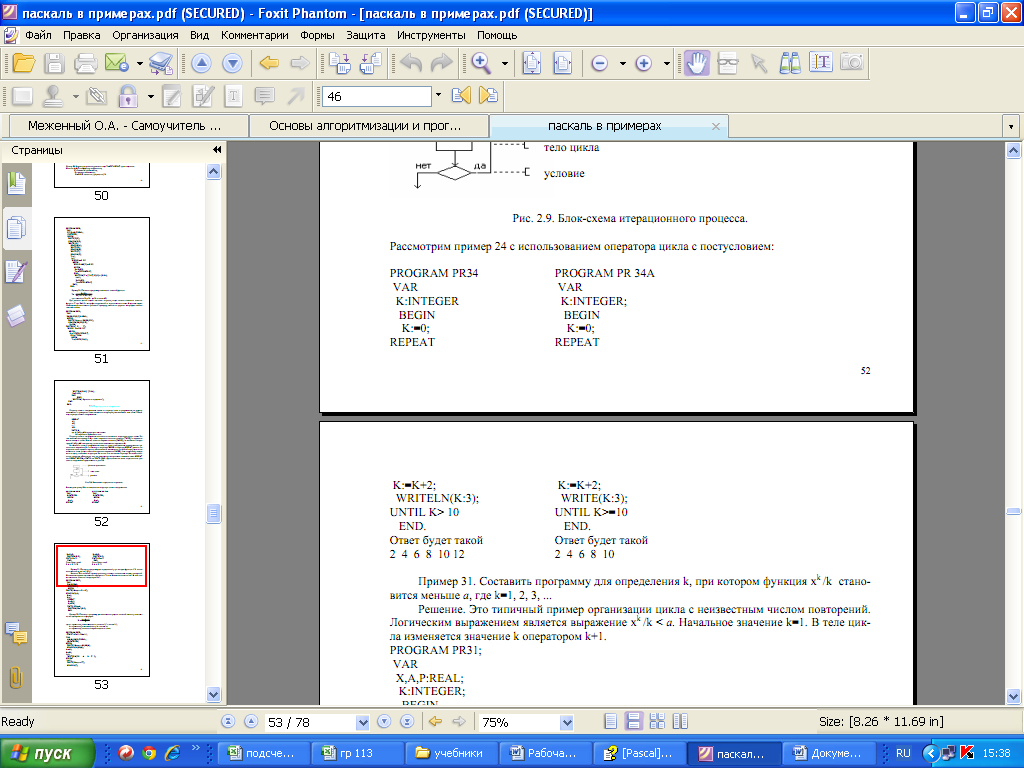Click into the field showing 46
The image size is (1024, 768).
[x=376, y=96]
